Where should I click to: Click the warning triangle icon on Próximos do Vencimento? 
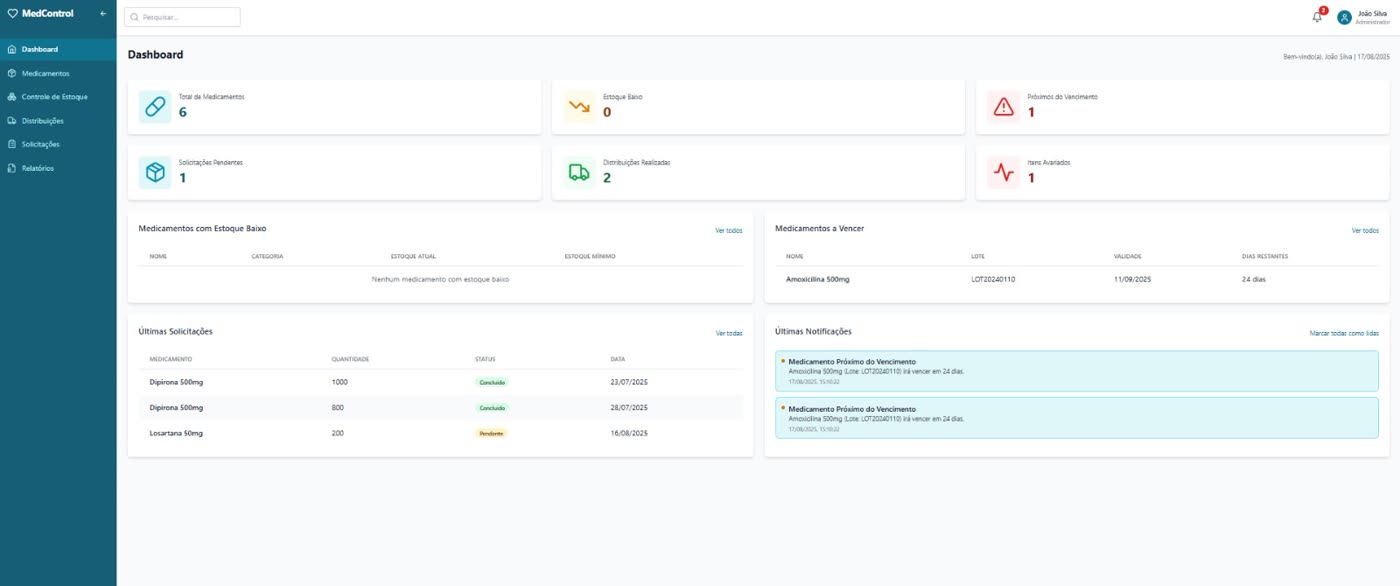tap(1003, 107)
